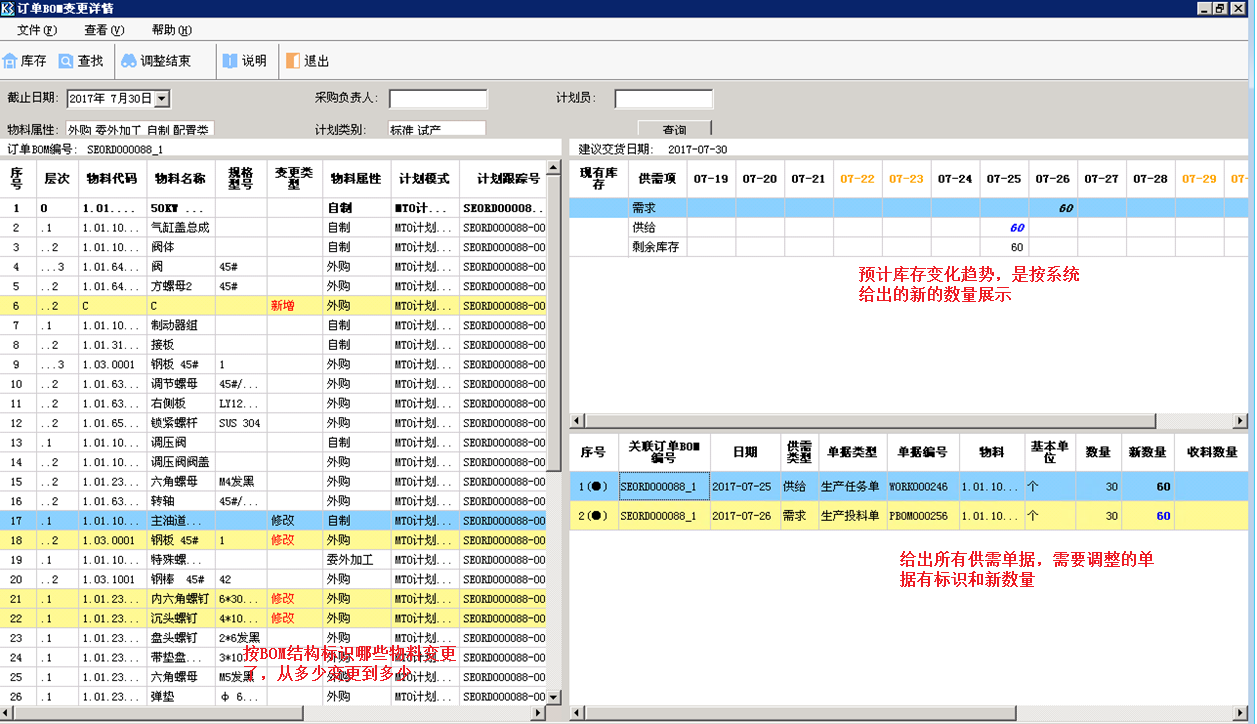Screen dimensions: 1257x724
Task: Click the 生产投料单 document type cell
Action: 853,515
